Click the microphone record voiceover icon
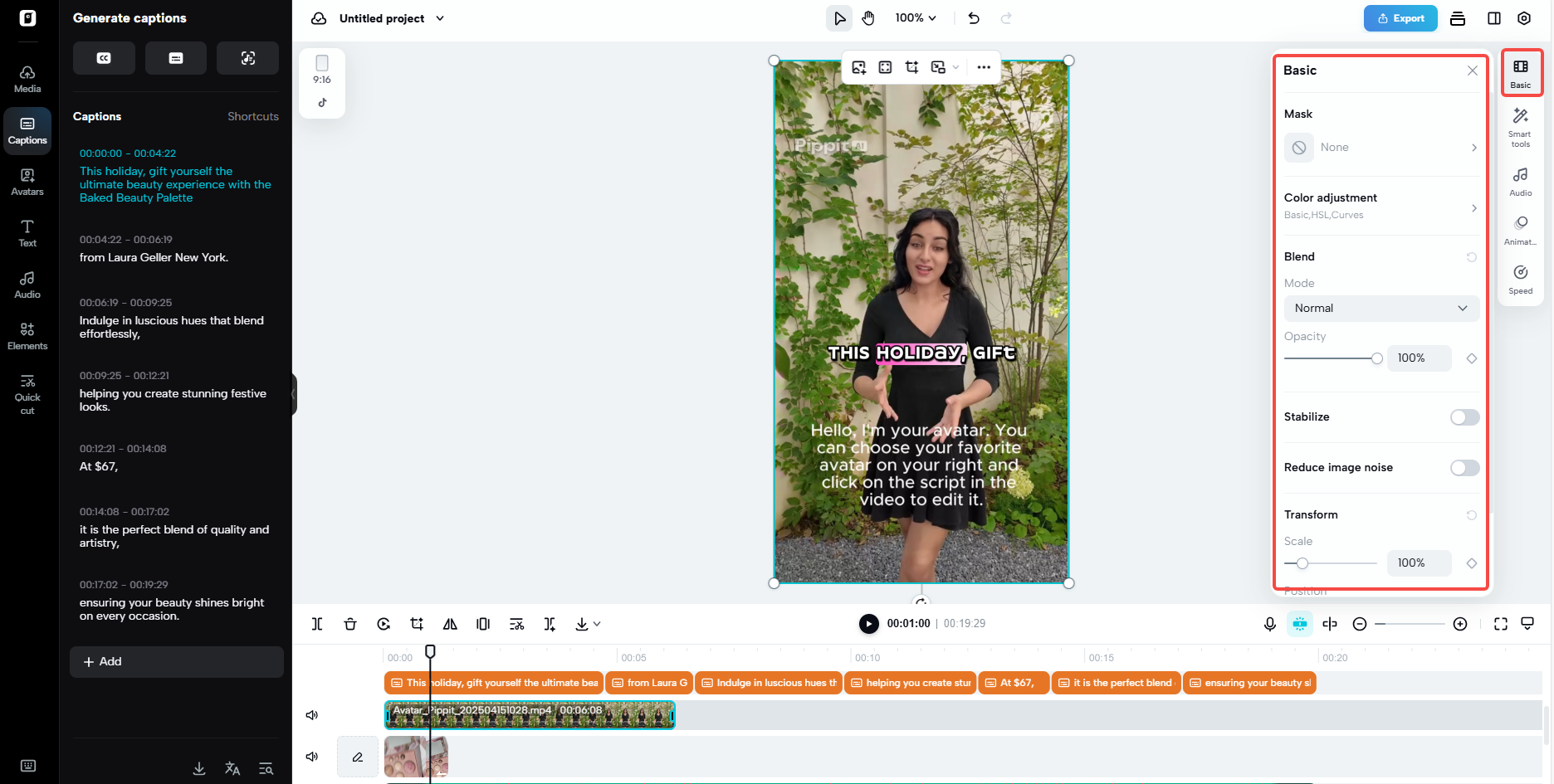Viewport: 1554px width, 784px height. click(1270, 624)
